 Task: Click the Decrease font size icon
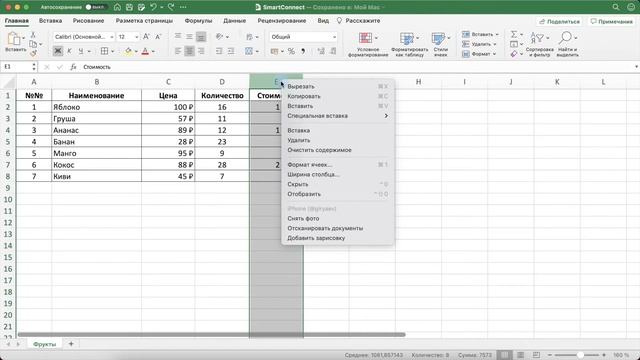[x=158, y=37]
